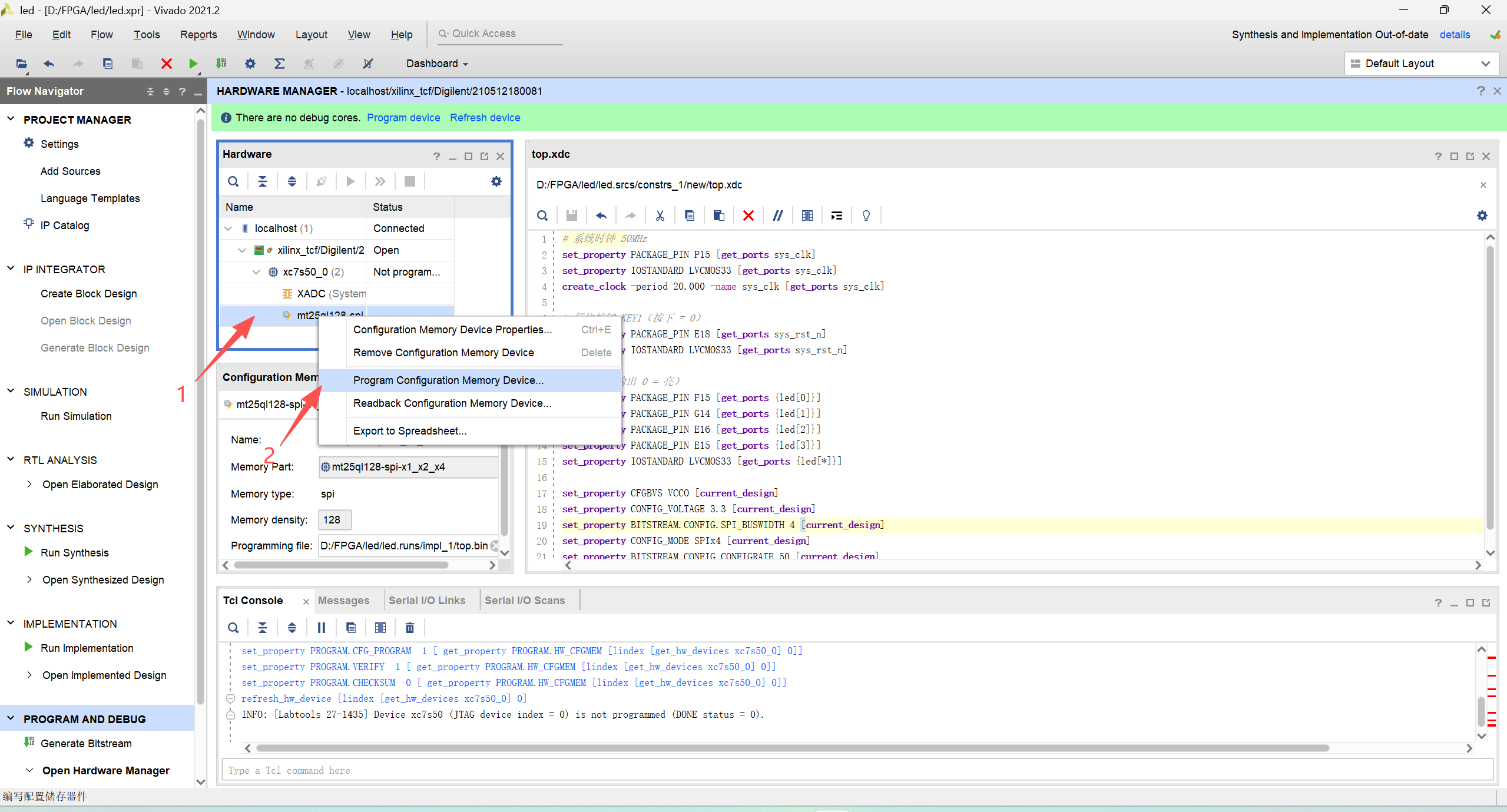Select Program Configuration Memory Device menu item

tap(448, 380)
